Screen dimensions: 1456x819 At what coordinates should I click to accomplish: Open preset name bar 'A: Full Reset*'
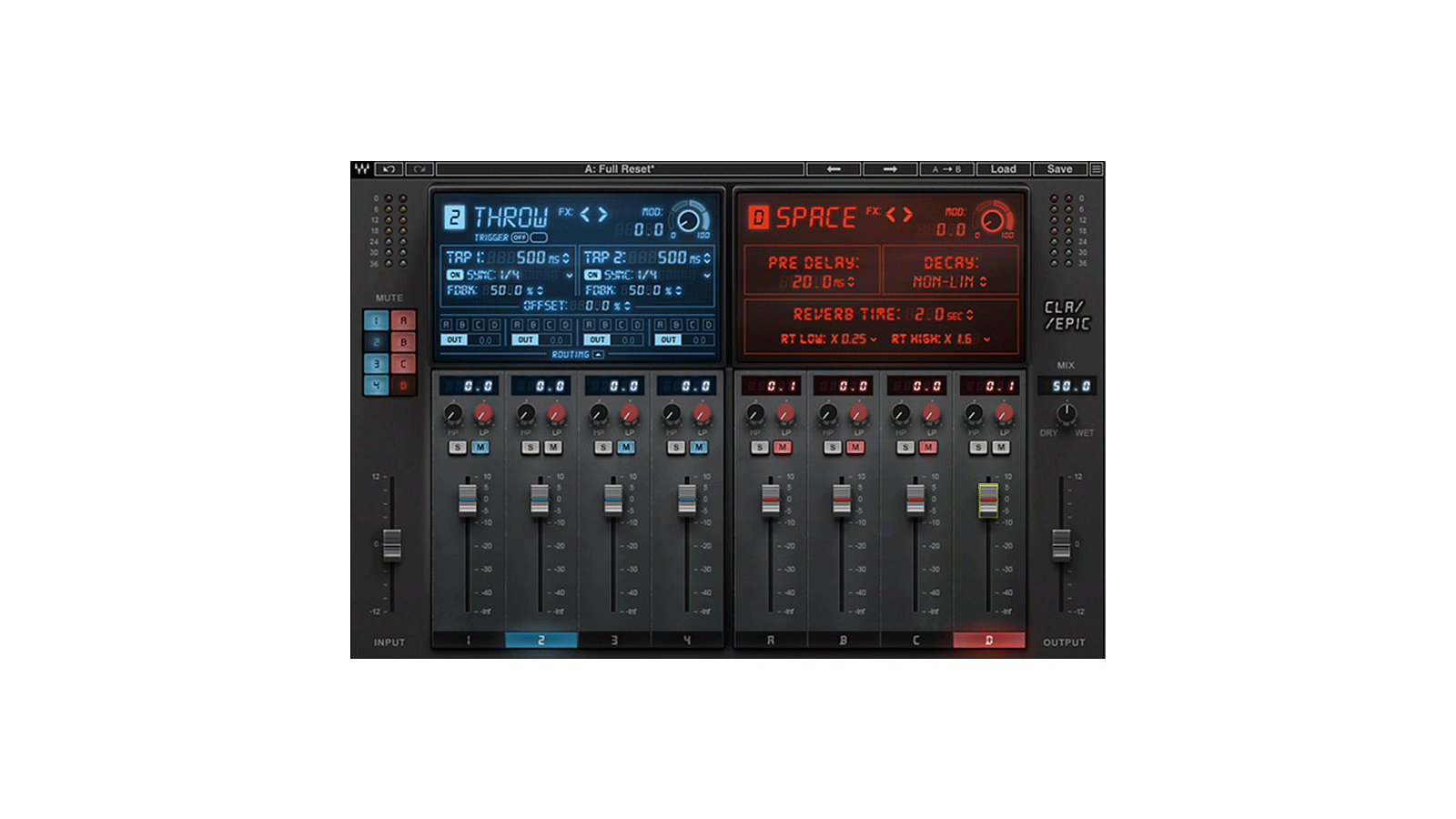click(x=620, y=169)
